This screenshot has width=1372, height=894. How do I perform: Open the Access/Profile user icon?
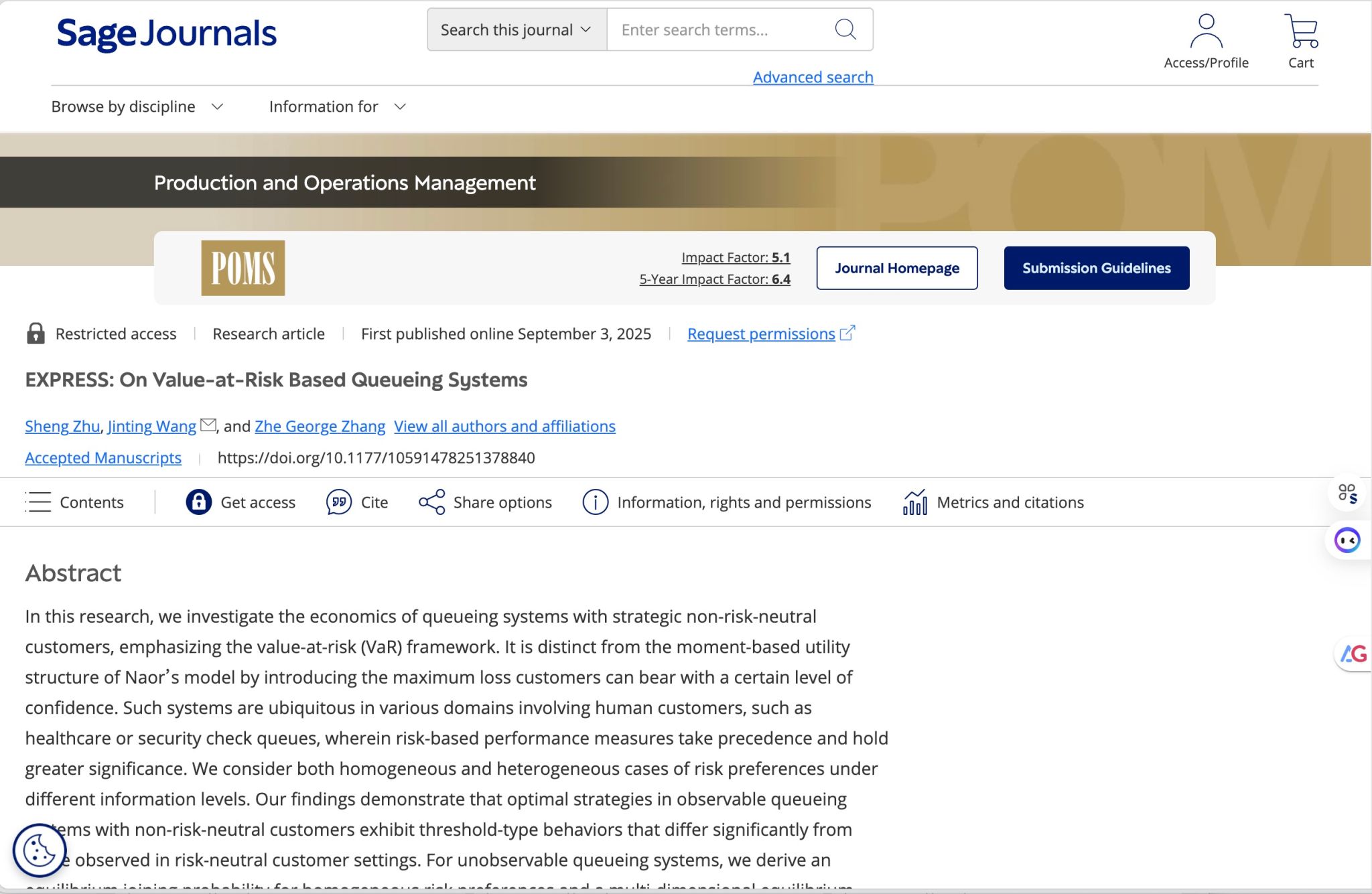tap(1206, 31)
